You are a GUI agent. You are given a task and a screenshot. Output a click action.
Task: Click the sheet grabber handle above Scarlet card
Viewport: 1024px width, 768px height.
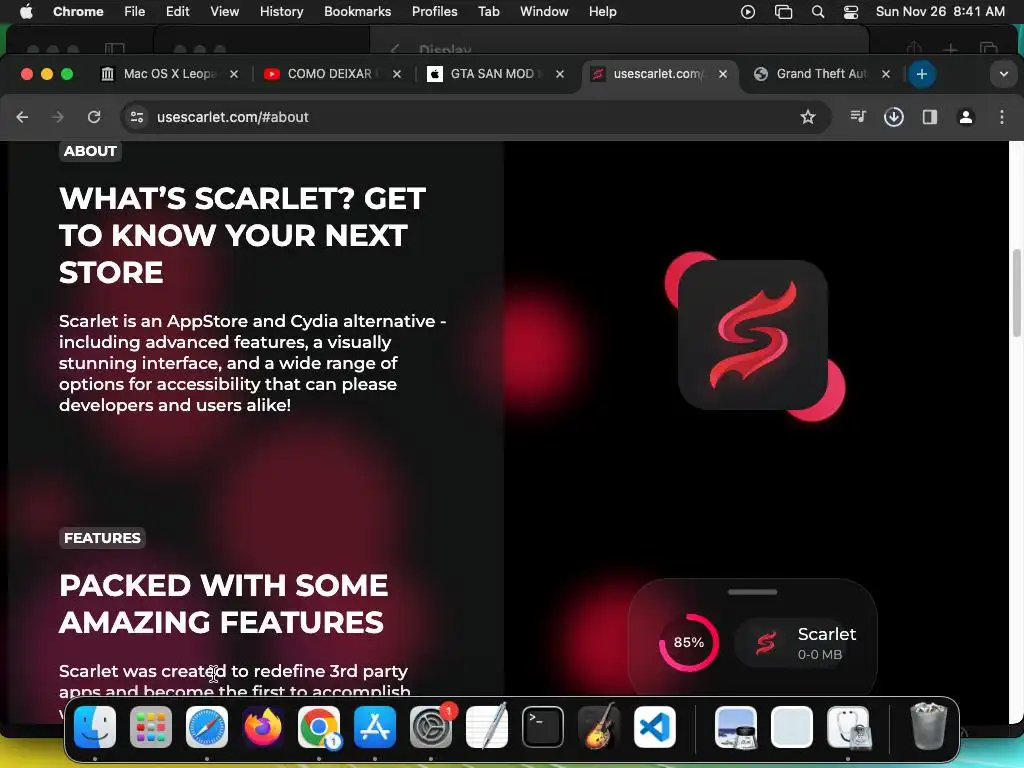[x=752, y=592]
